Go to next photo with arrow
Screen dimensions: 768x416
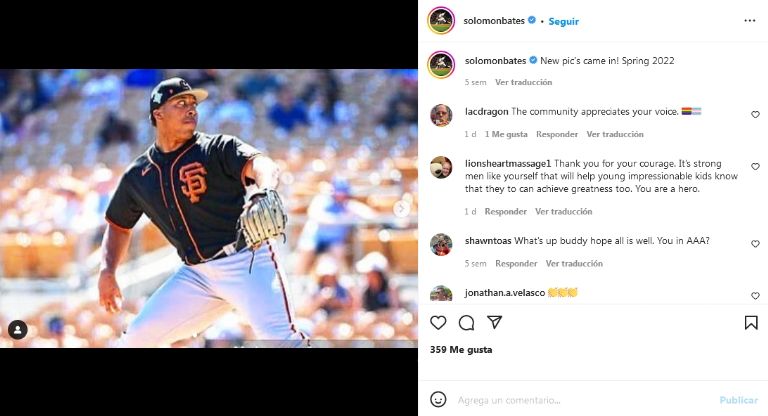[x=402, y=208]
